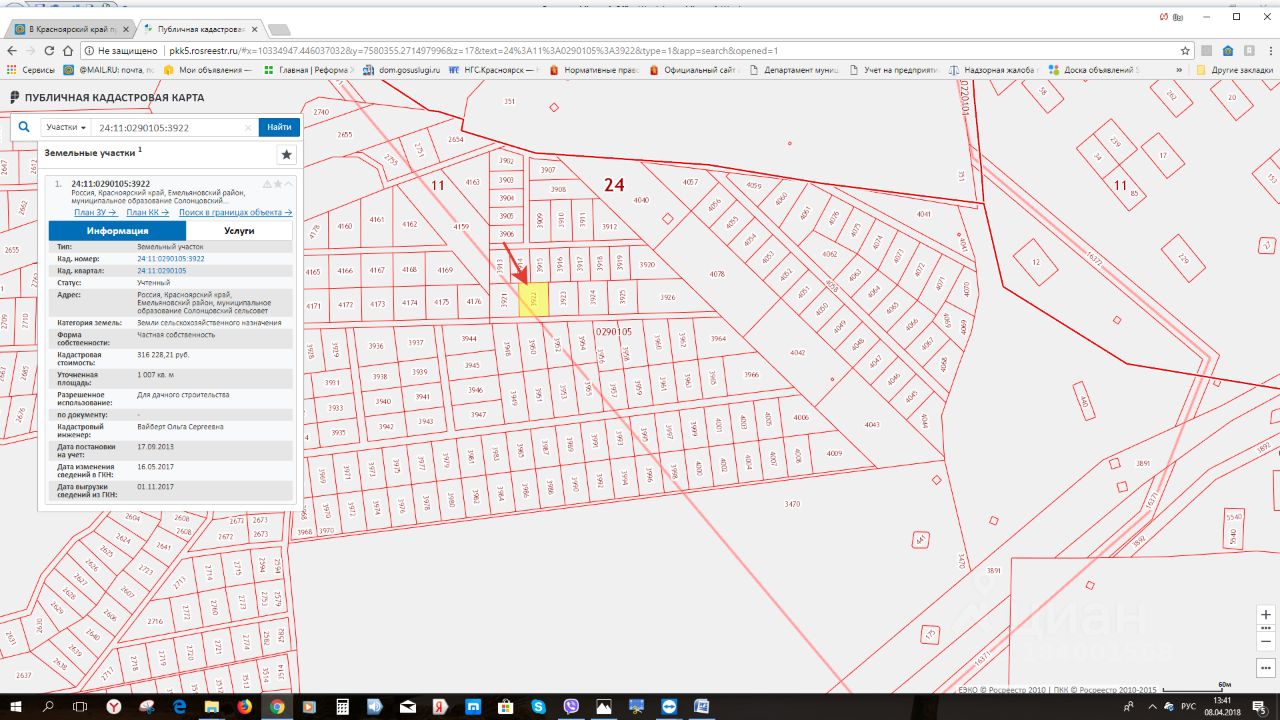The height and width of the screenshot is (720, 1280).
Task: Open the Доска объявлений bookmark
Action: (1093, 70)
